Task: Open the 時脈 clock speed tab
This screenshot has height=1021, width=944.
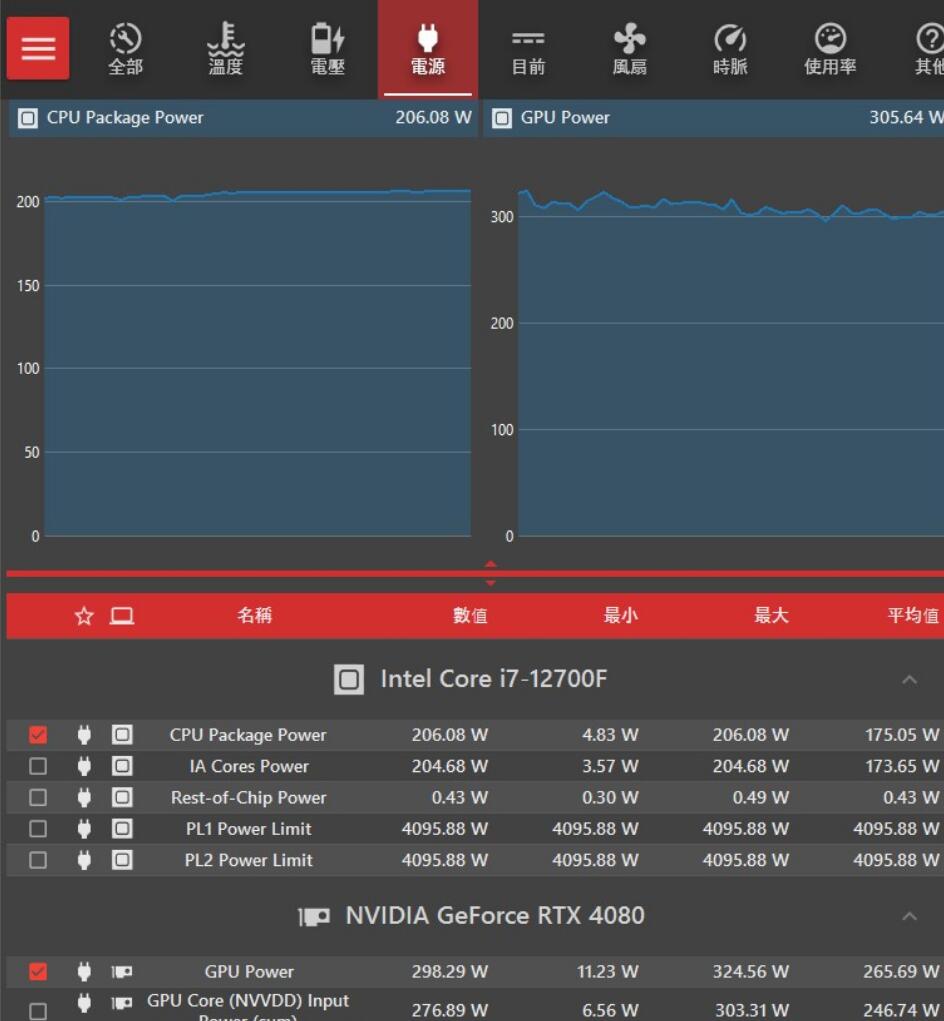Action: 730,49
